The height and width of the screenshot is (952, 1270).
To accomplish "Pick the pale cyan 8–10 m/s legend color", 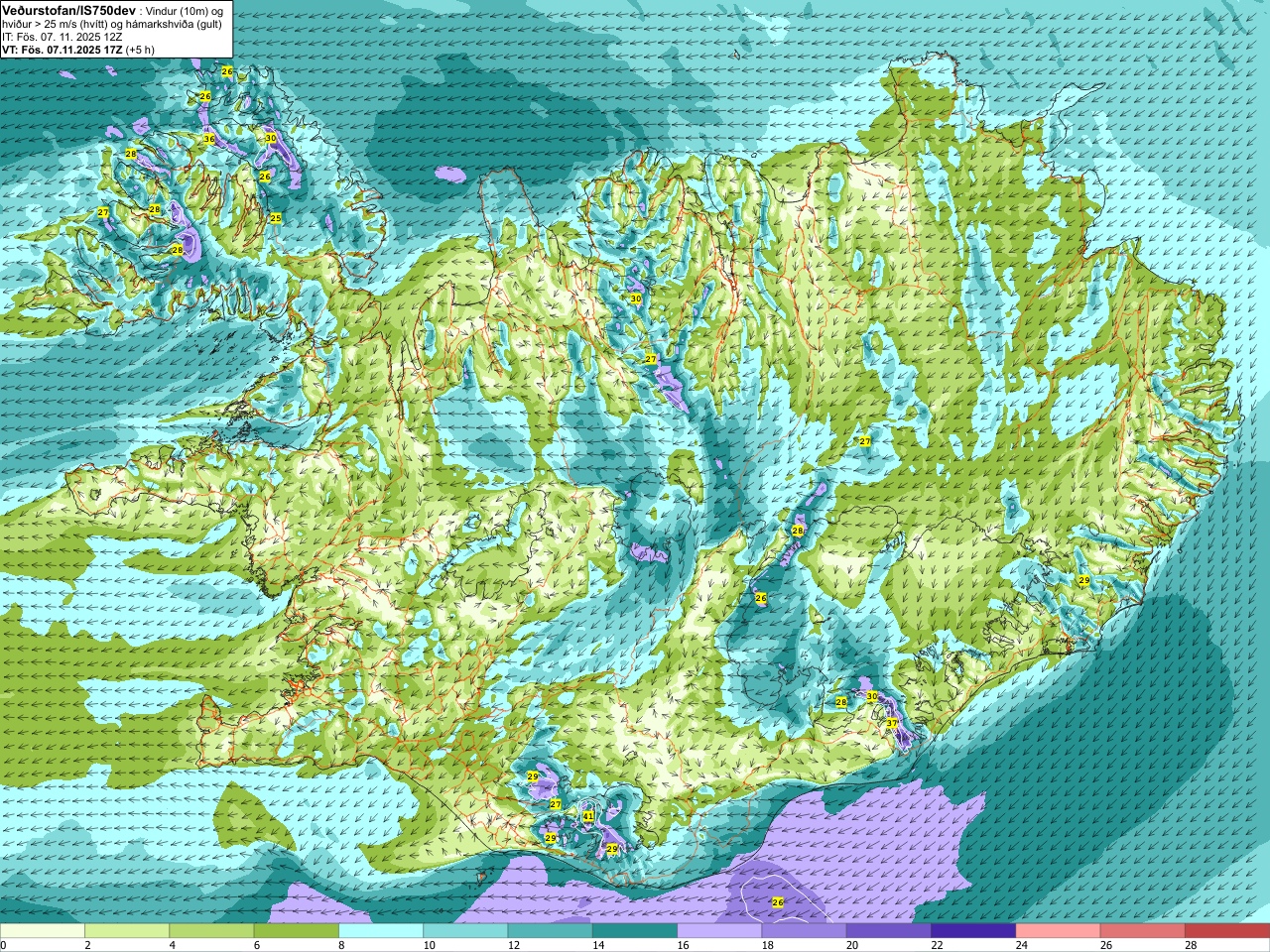I will pyautogui.click(x=381, y=931).
